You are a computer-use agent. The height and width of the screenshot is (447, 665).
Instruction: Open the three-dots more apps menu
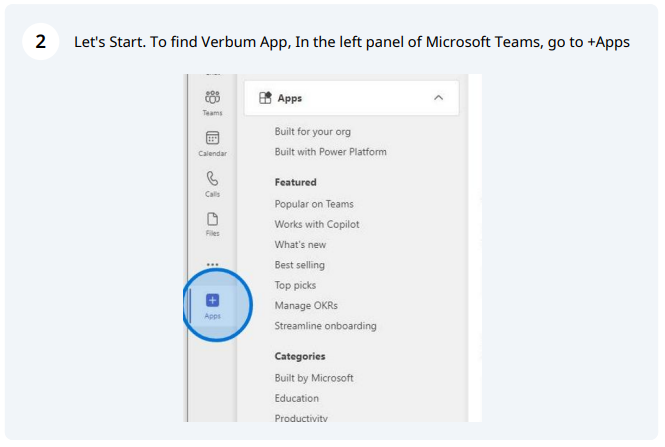click(x=212, y=264)
